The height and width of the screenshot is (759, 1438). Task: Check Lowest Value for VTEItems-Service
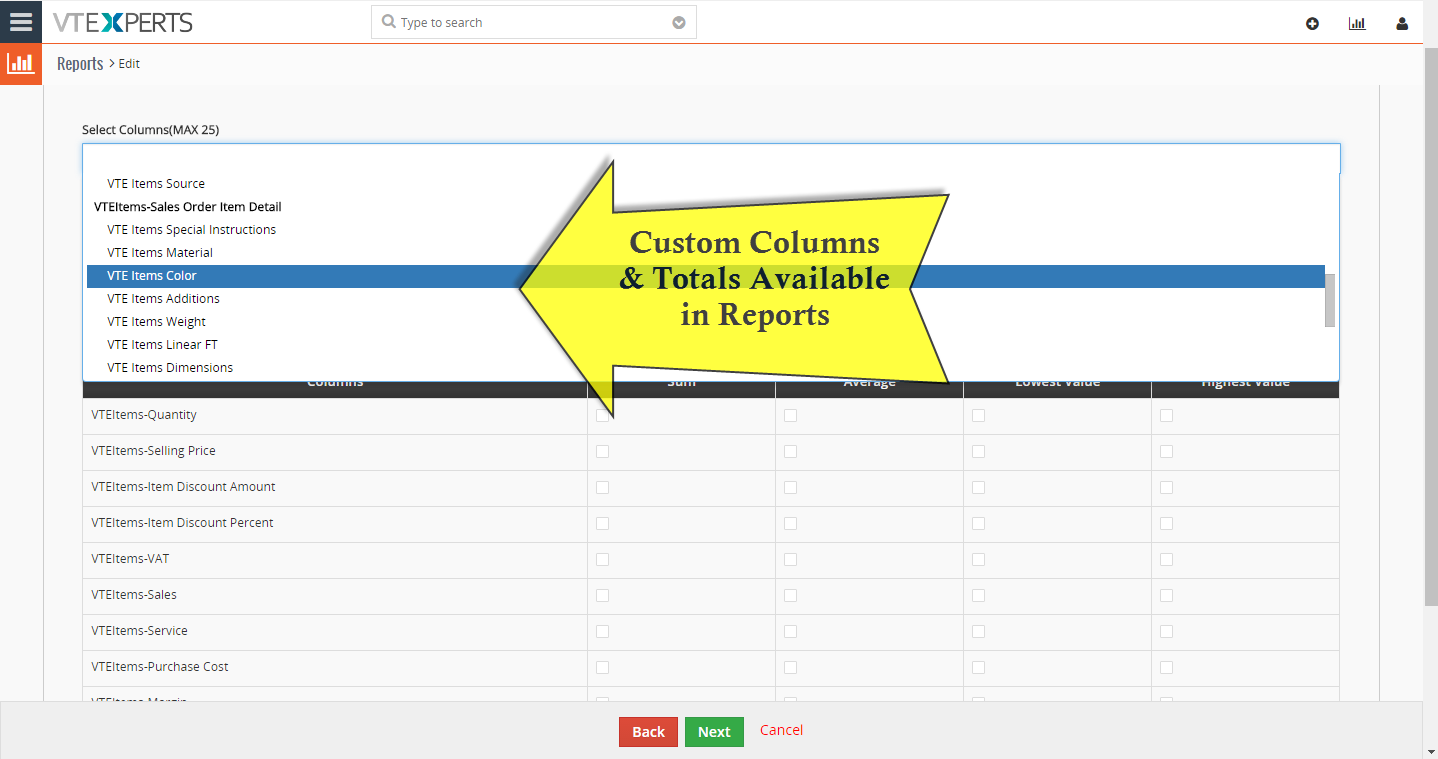(978, 631)
